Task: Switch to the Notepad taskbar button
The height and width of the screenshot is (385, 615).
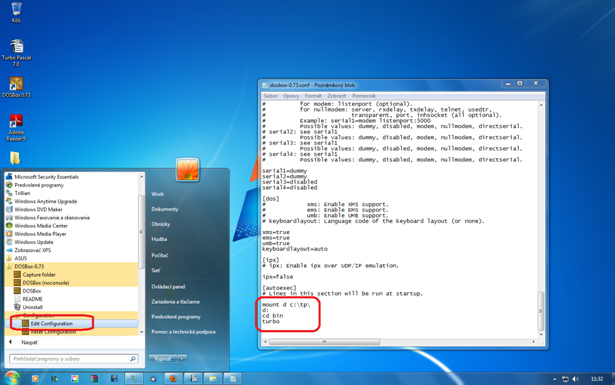Action: click(233, 378)
